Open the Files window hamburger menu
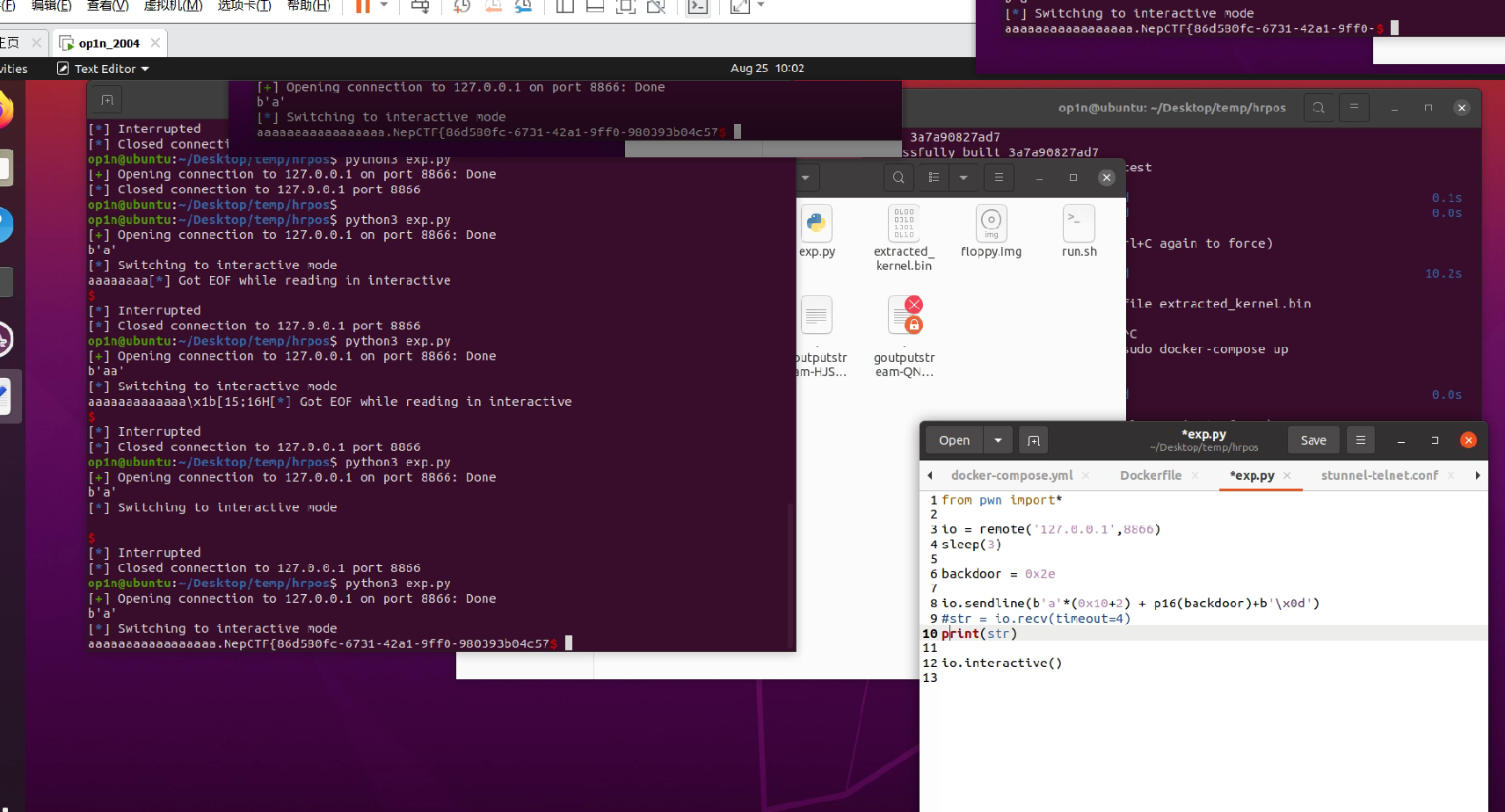The image size is (1505, 812). click(x=999, y=178)
